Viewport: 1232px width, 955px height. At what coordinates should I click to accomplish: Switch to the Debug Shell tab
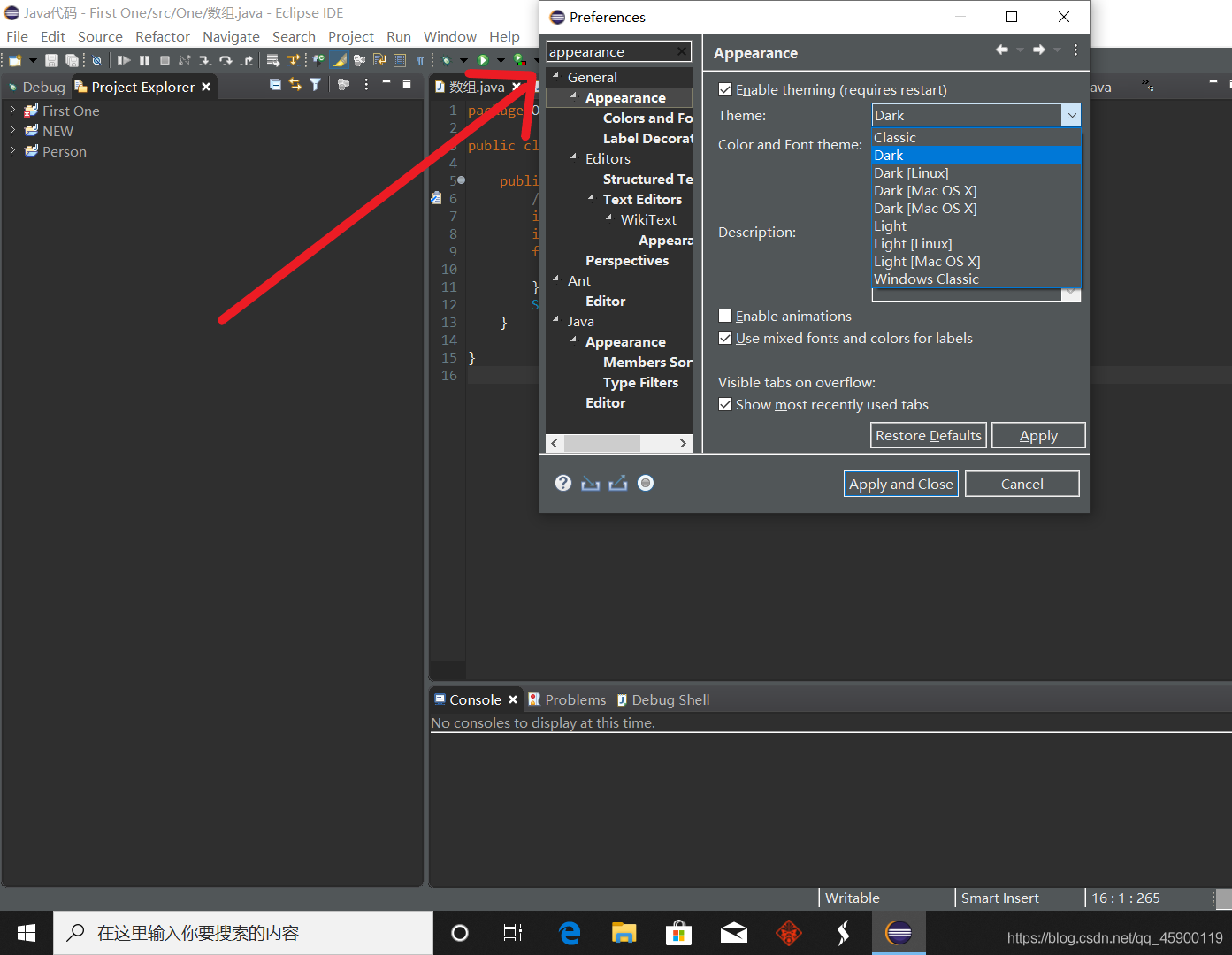[663, 699]
